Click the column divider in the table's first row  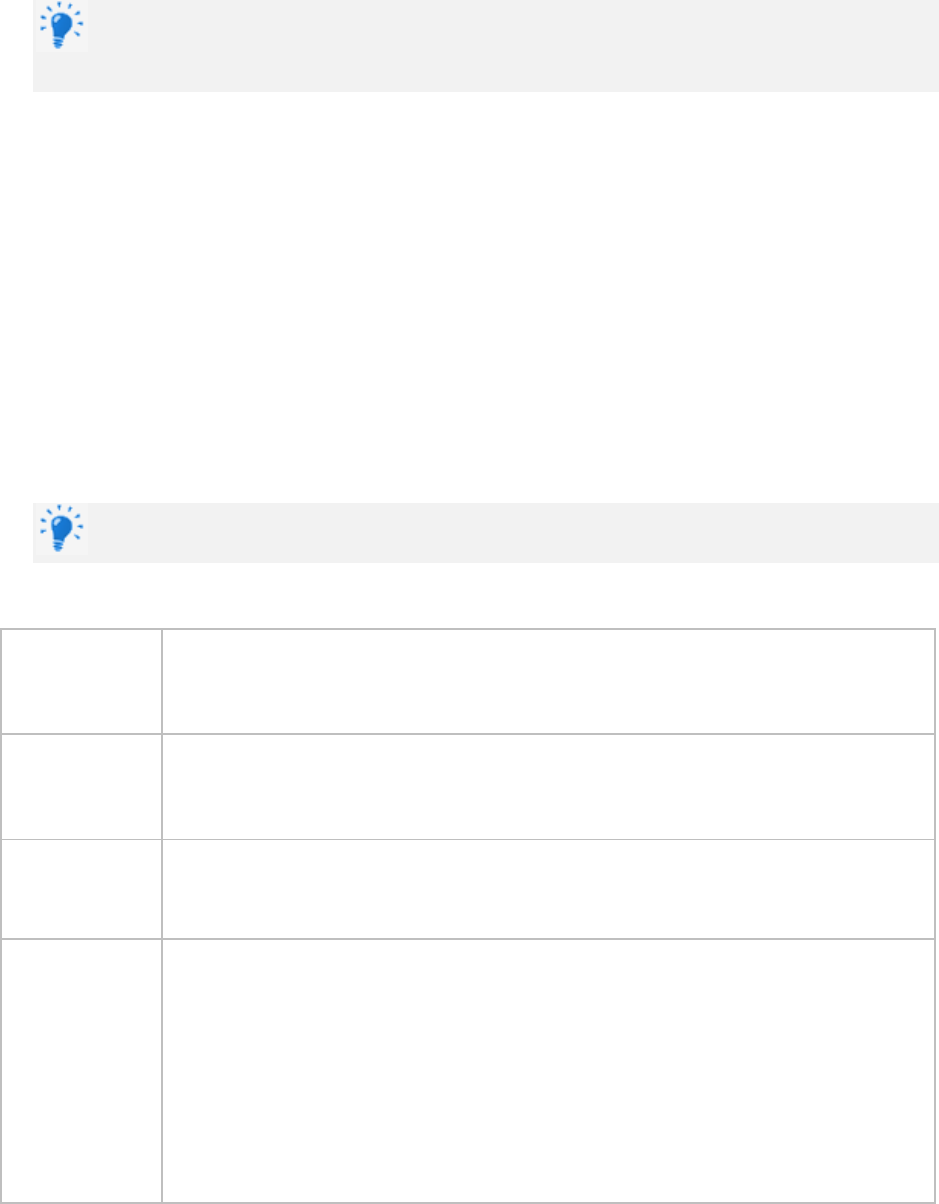[161, 681]
